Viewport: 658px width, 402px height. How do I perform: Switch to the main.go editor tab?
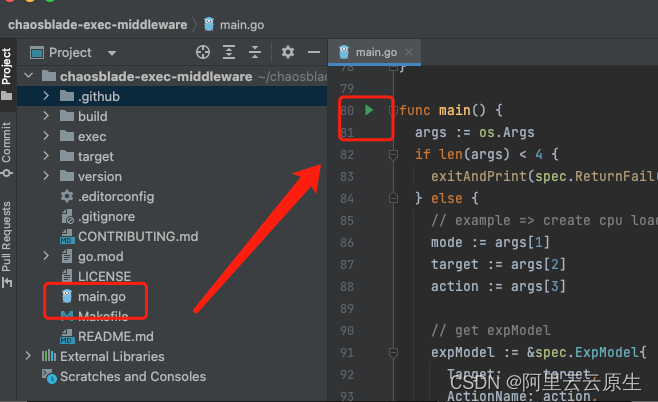[x=376, y=52]
